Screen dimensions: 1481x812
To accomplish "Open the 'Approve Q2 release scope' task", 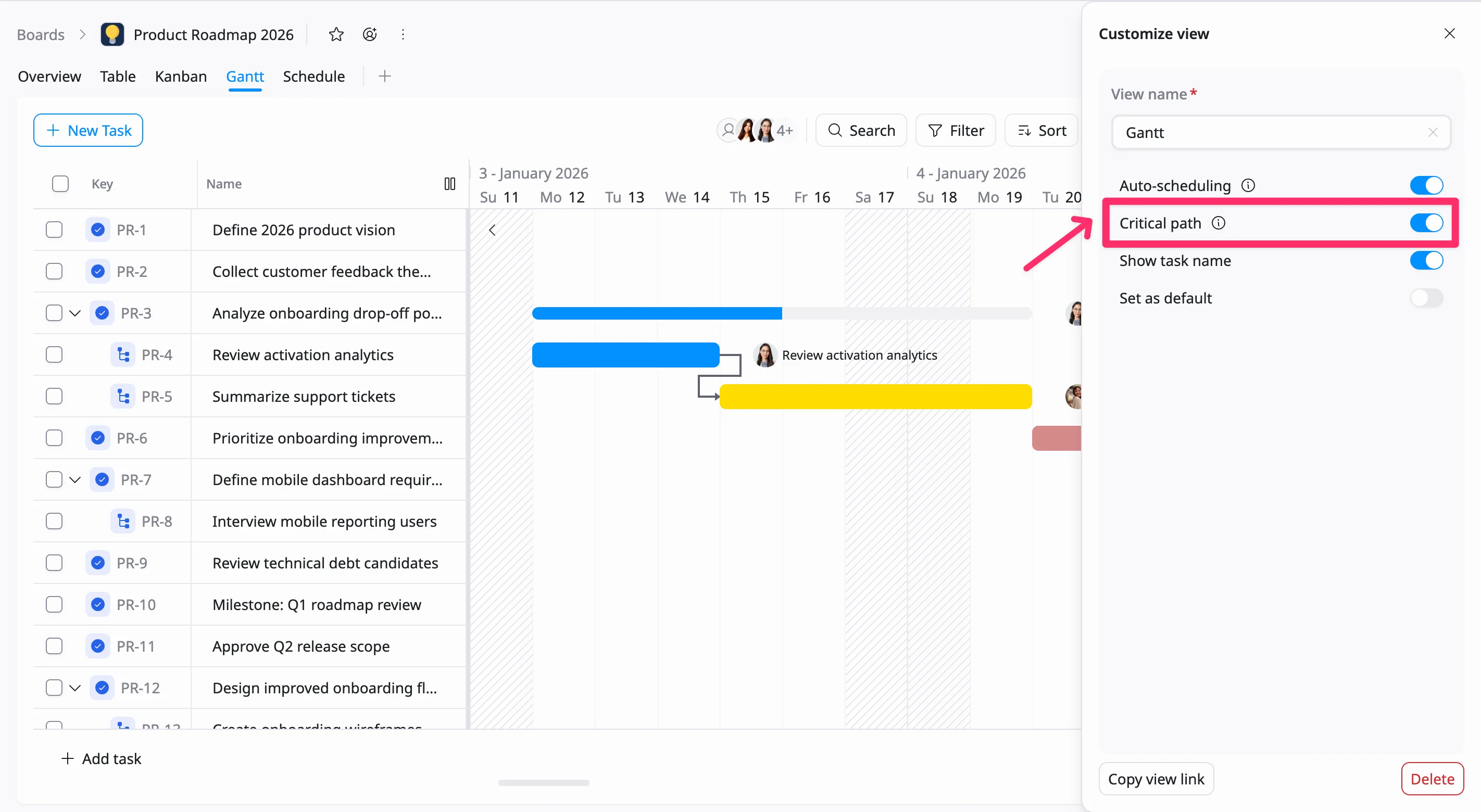I will pyautogui.click(x=302, y=646).
